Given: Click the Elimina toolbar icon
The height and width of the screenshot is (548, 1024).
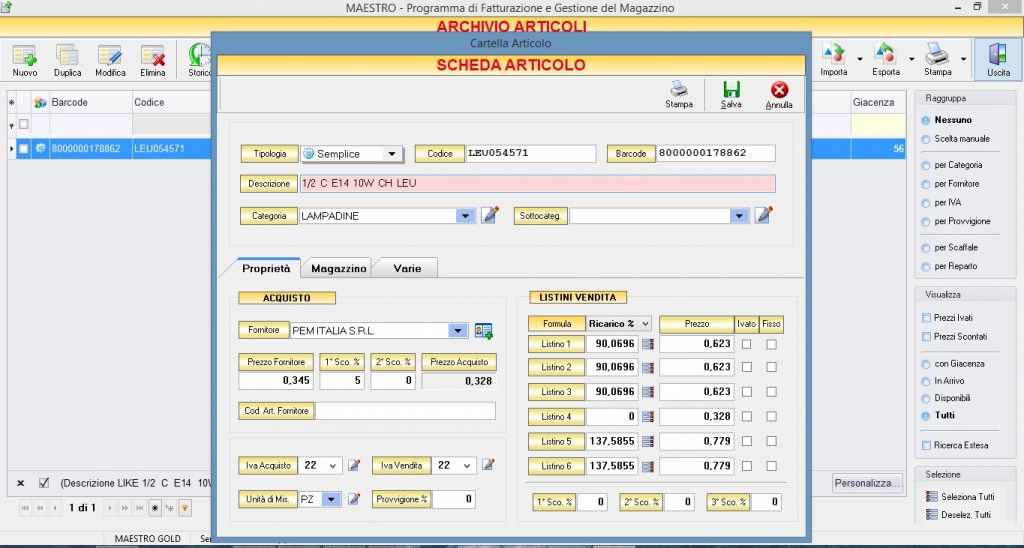Looking at the screenshot, I should pos(153,60).
